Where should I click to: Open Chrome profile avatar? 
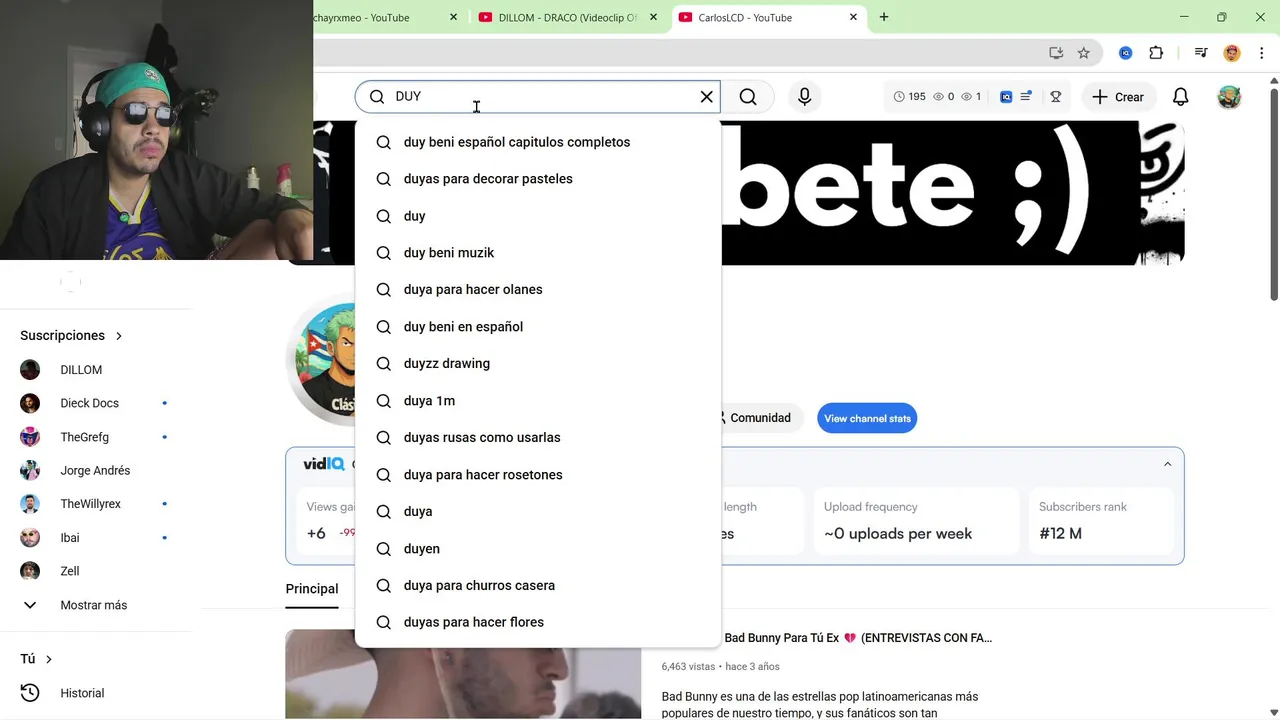click(x=1232, y=53)
